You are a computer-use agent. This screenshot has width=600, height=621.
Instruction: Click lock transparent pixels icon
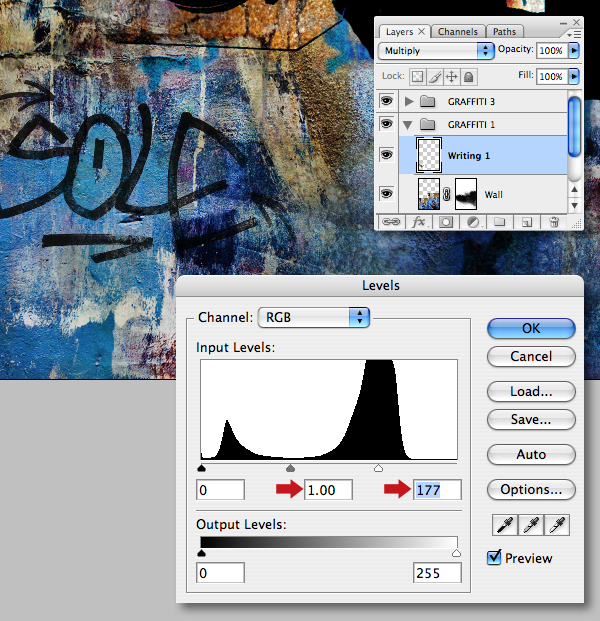417,76
